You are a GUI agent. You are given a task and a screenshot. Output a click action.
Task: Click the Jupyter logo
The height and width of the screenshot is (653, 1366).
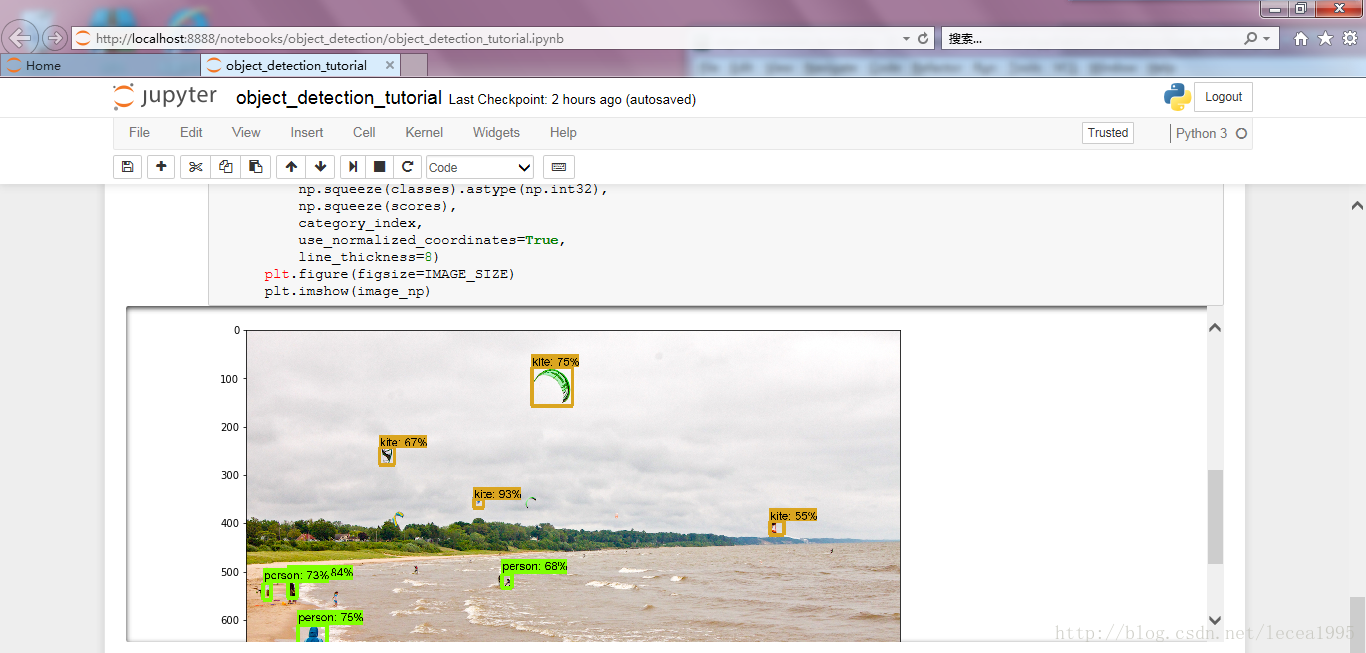(165, 97)
